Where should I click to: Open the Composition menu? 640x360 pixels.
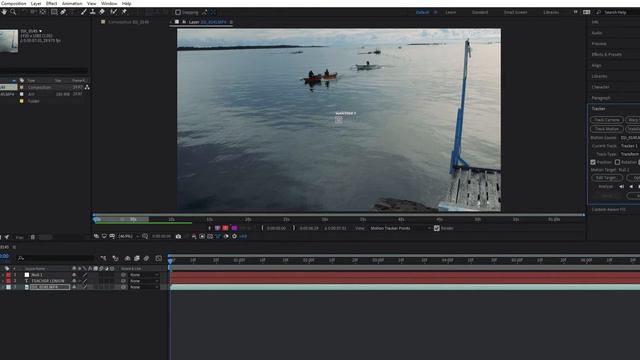[13, 3]
